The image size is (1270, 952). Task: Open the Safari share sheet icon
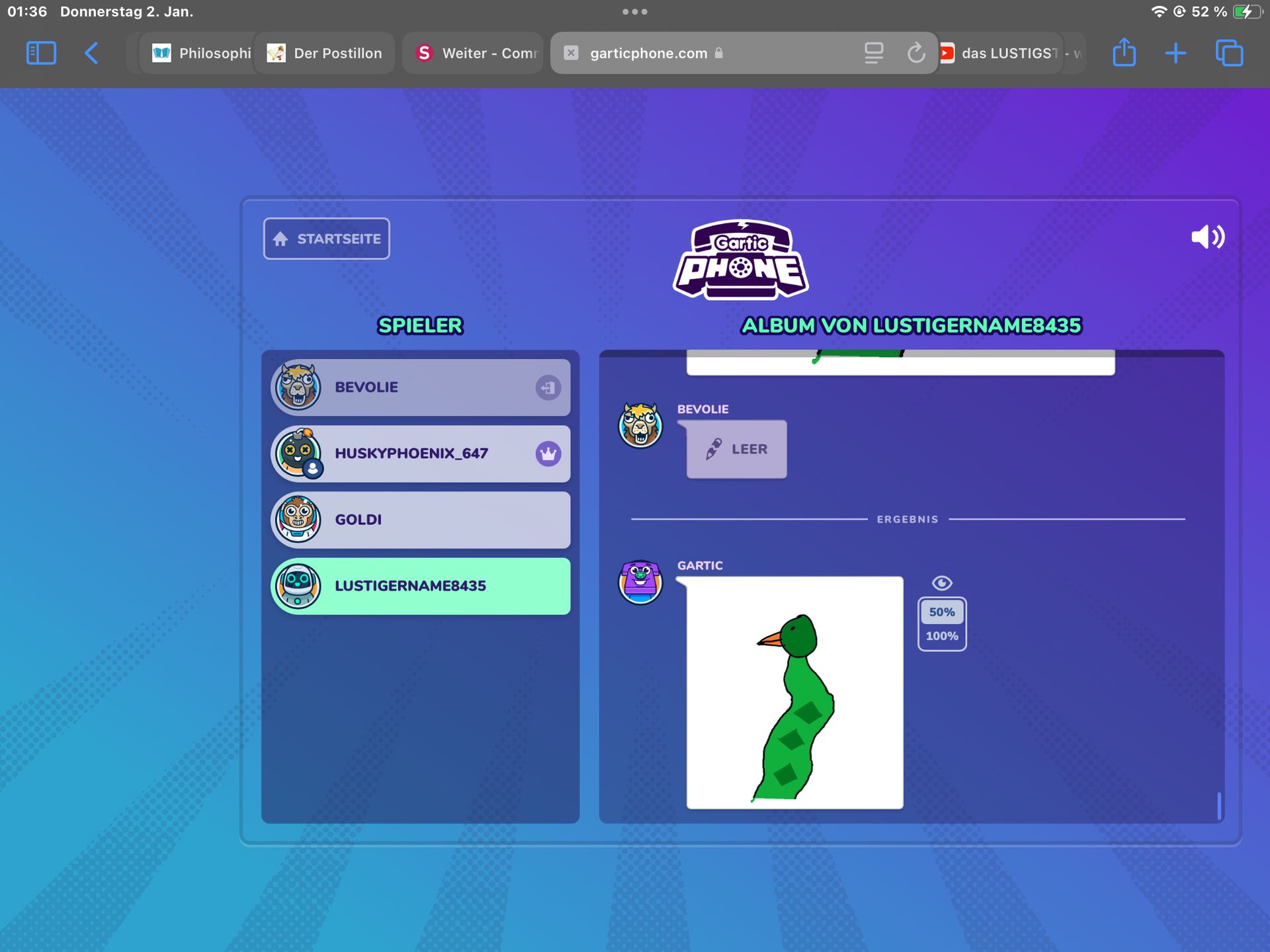1124,53
